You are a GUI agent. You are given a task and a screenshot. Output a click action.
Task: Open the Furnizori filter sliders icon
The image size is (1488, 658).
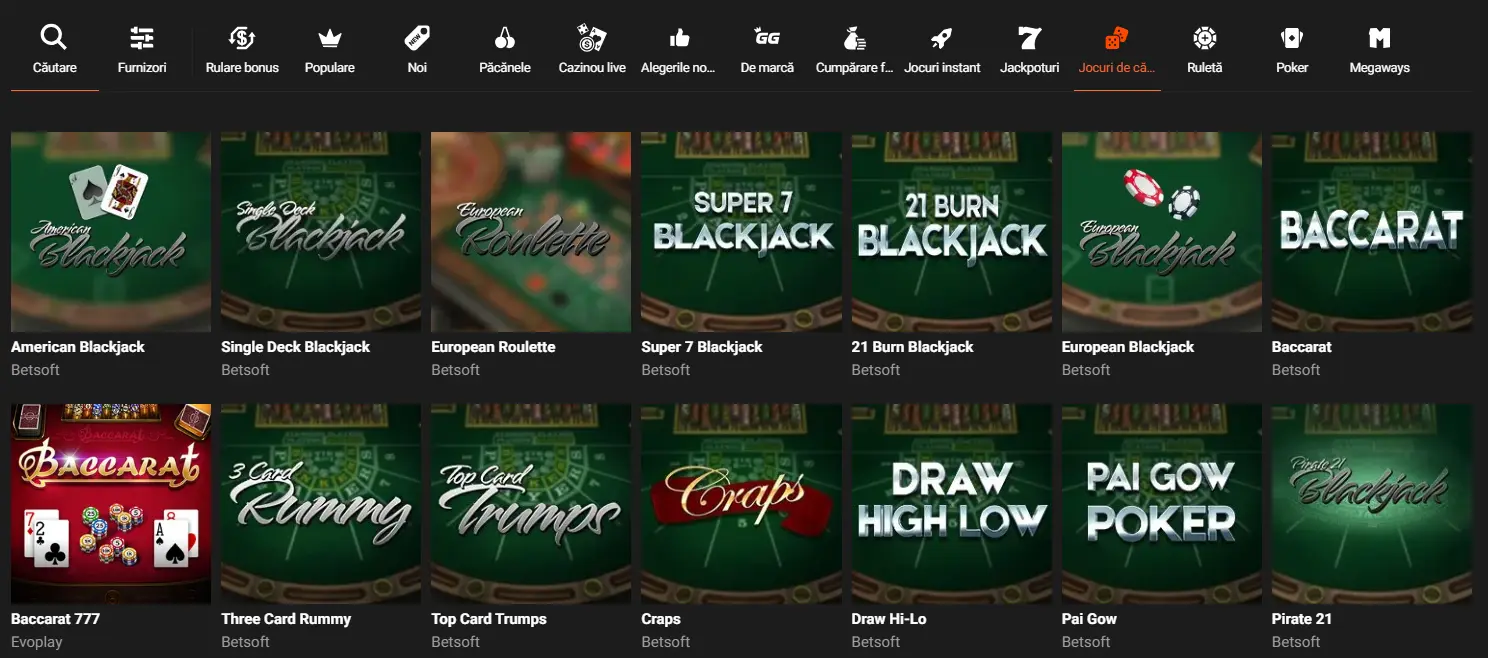click(142, 38)
